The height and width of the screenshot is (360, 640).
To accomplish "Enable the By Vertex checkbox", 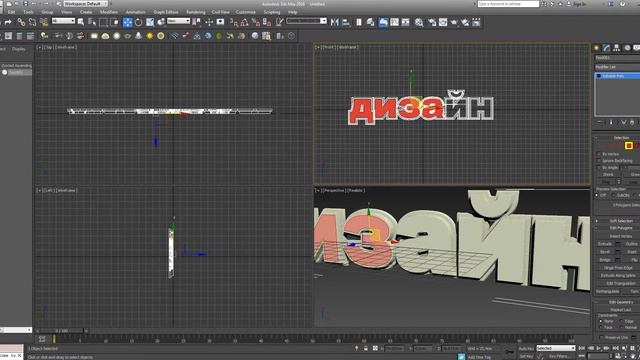I will point(599,154).
